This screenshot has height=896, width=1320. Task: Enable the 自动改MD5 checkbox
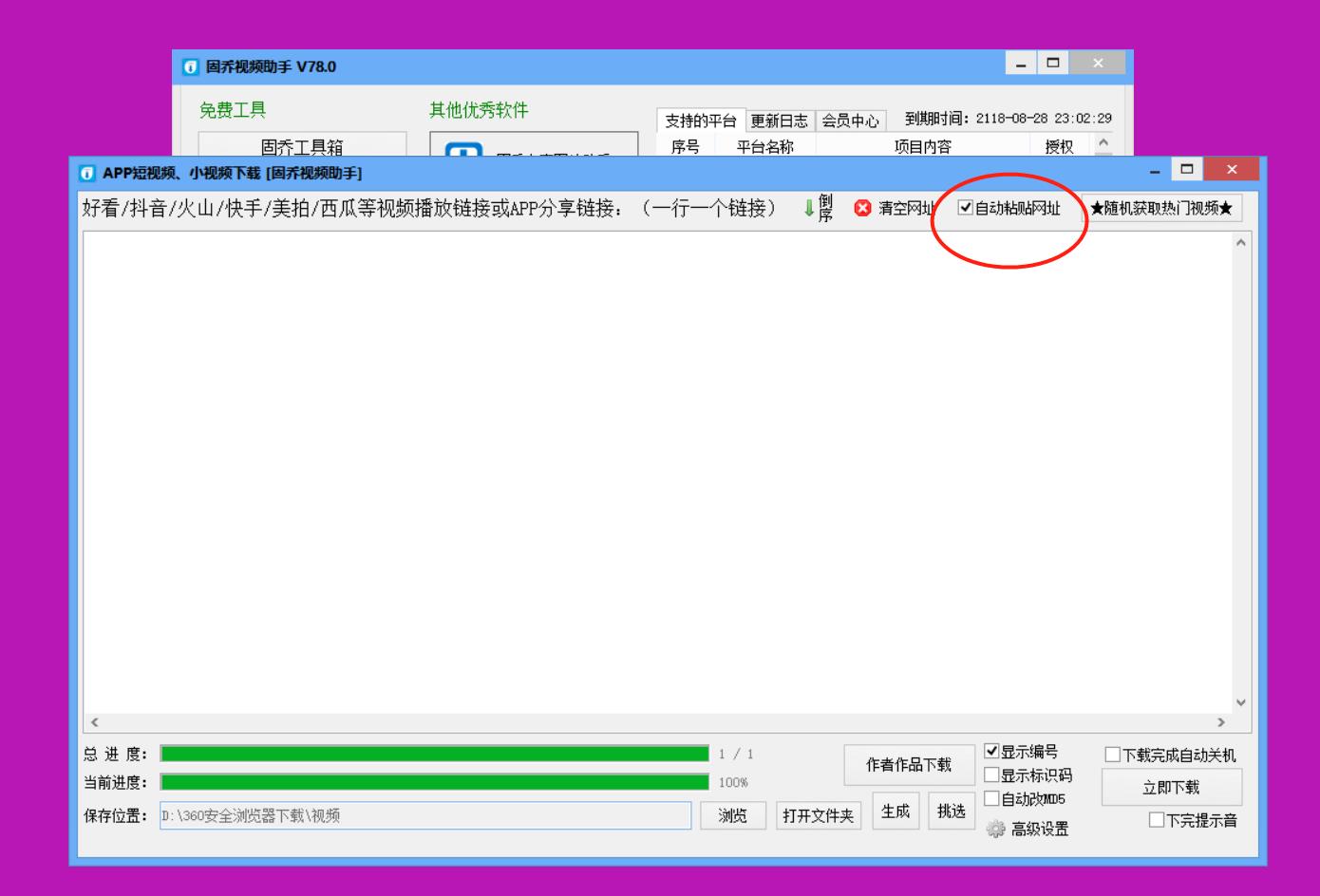pyautogui.click(x=991, y=798)
